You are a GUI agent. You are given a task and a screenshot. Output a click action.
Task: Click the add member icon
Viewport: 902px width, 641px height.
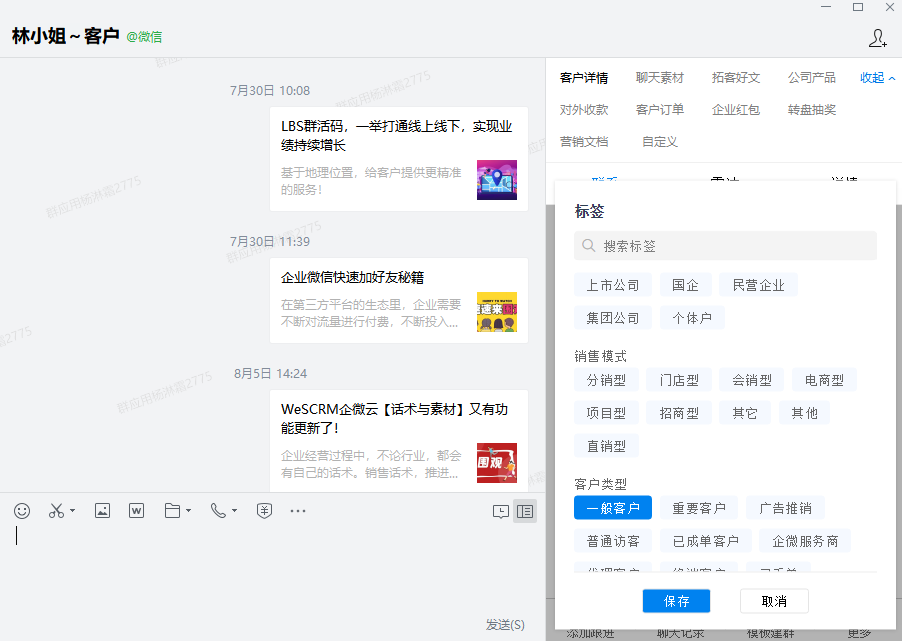[878, 38]
